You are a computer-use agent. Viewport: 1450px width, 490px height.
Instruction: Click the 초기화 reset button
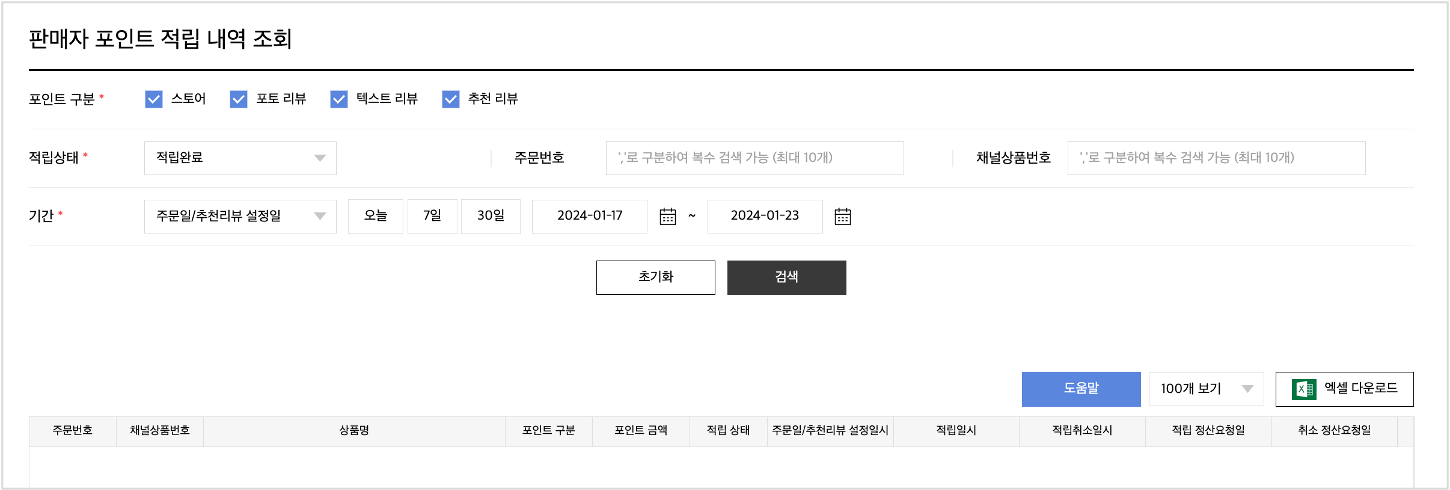[x=655, y=277]
